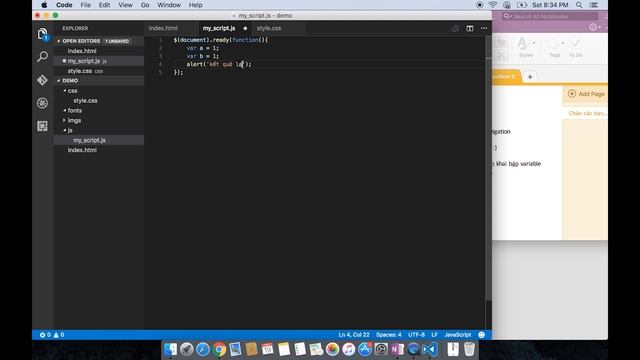Open the OneNote search scope dropdown
The image size is (640, 360).
click(507, 16)
